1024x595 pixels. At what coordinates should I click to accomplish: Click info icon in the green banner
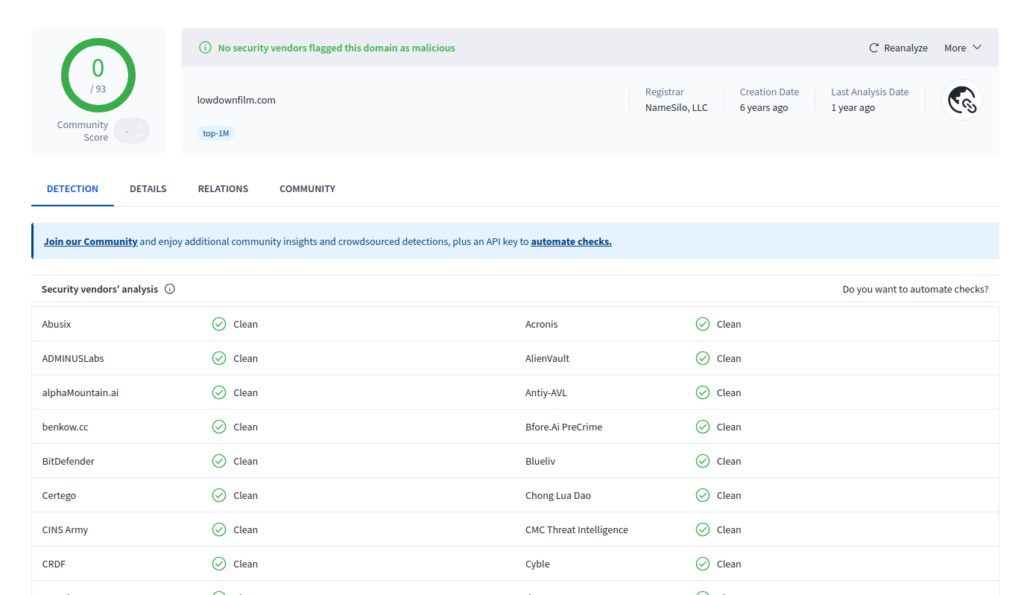[x=205, y=47]
